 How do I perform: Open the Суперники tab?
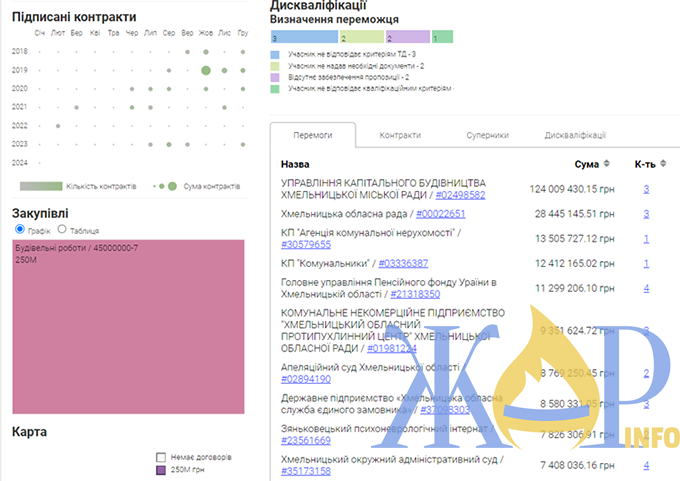(x=487, y=135)
